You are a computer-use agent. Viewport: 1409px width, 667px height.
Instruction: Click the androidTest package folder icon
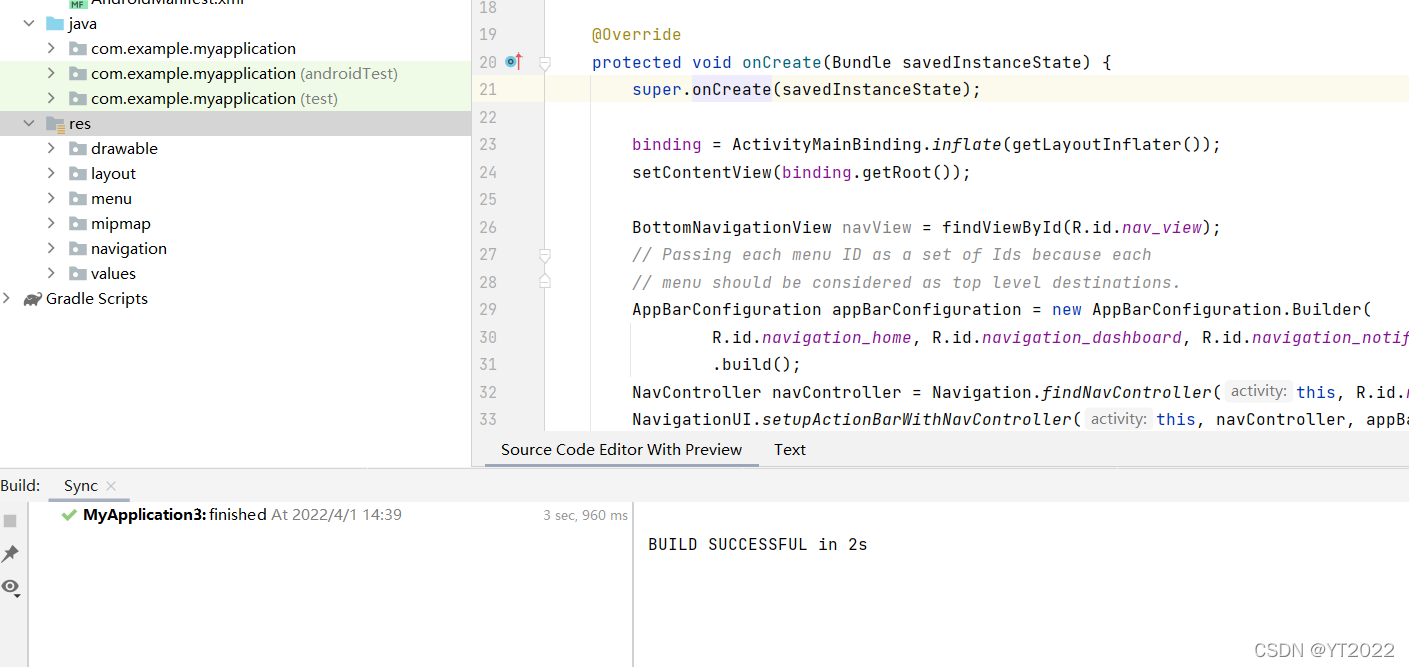click(77, 73)
